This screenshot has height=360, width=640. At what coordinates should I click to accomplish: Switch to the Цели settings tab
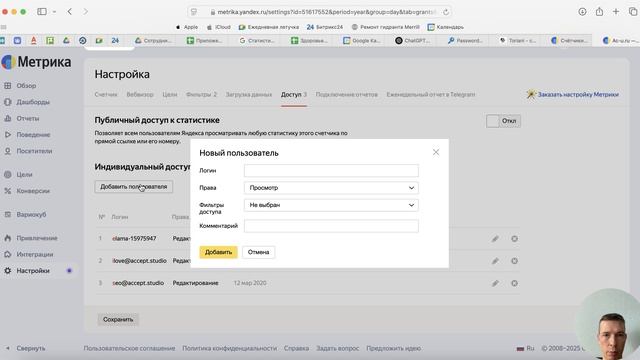point(170,94)
